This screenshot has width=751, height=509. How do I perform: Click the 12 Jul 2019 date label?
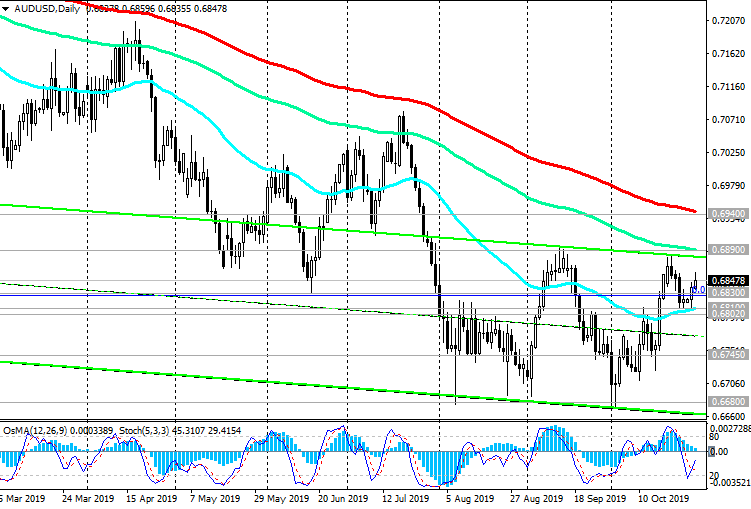pos(405,499)
